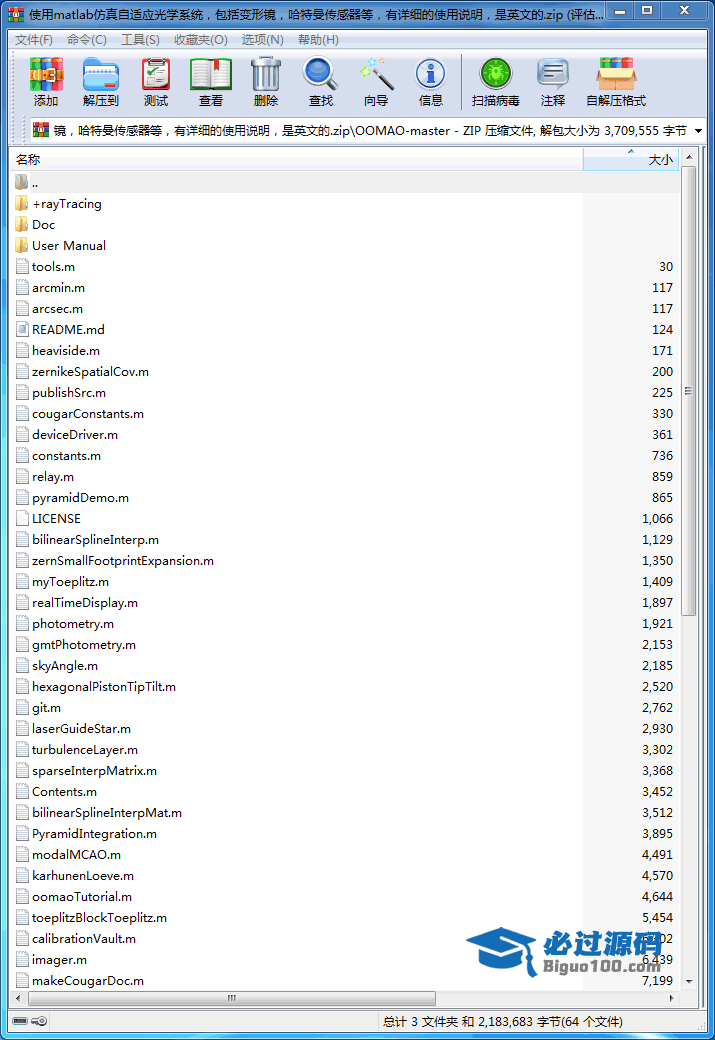Select file sparseInterpMatrix.m

[x=94, y=771]
